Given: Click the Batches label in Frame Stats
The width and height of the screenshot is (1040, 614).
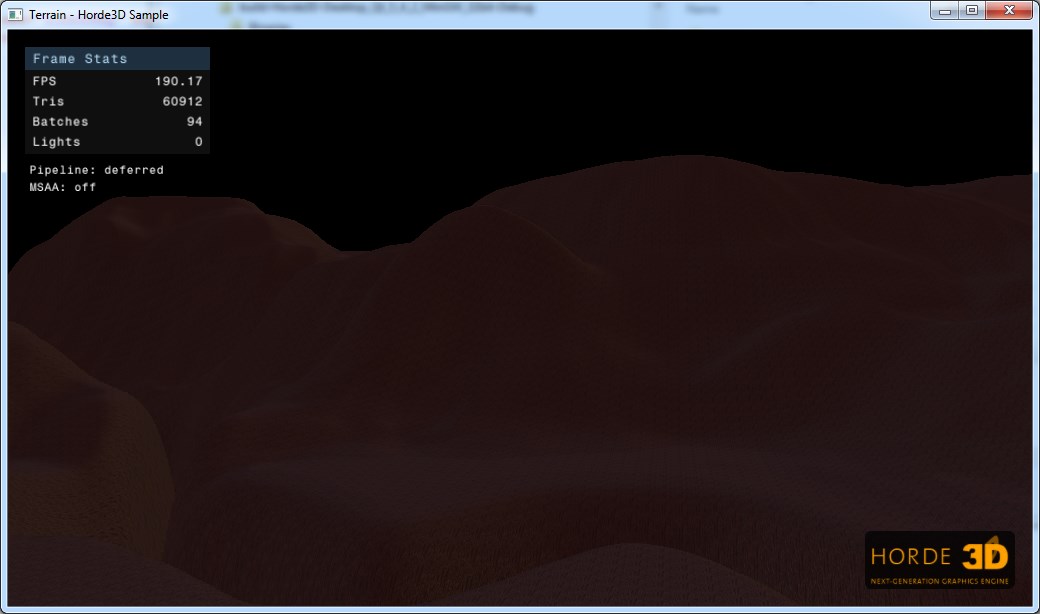Looking at the screenshot, I should (x=60, y=121).
